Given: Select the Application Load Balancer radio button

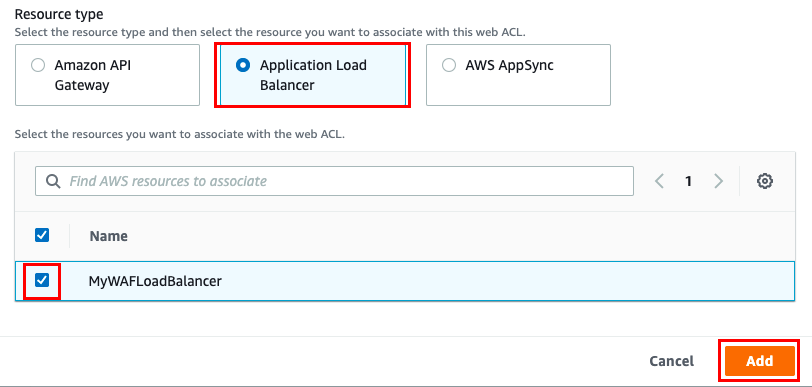Looking at the screenshot, I should tap(243, 65).
